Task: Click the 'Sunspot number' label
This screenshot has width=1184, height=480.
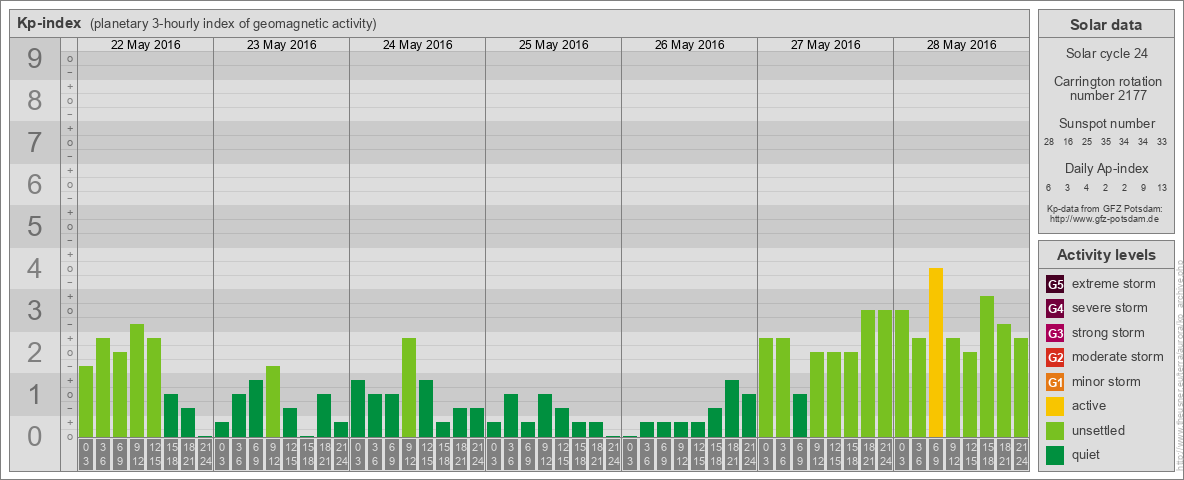Action: (x=1106, y=124)
